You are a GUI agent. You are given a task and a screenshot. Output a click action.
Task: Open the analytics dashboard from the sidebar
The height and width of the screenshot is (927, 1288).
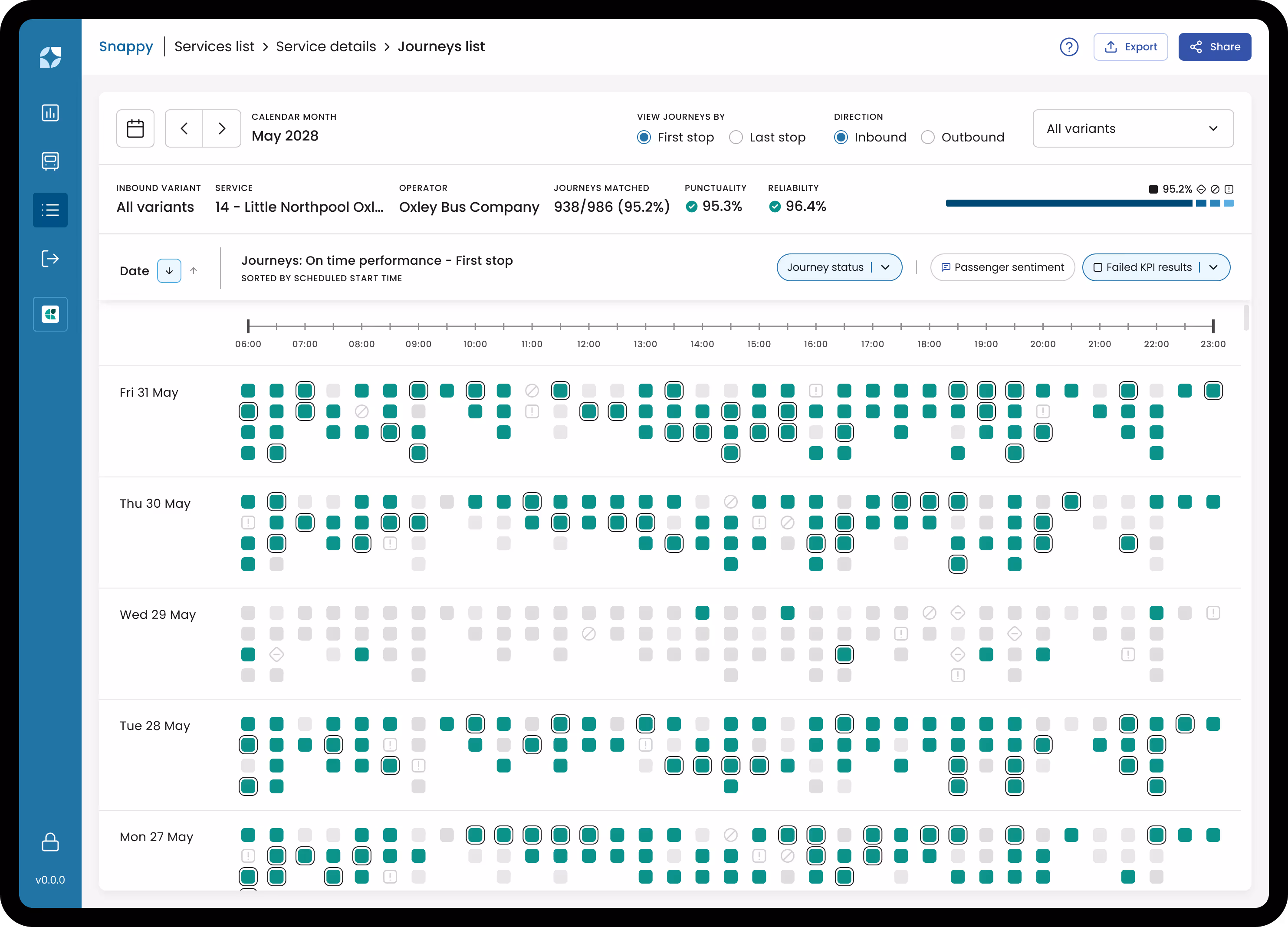(x=50, y=112)
